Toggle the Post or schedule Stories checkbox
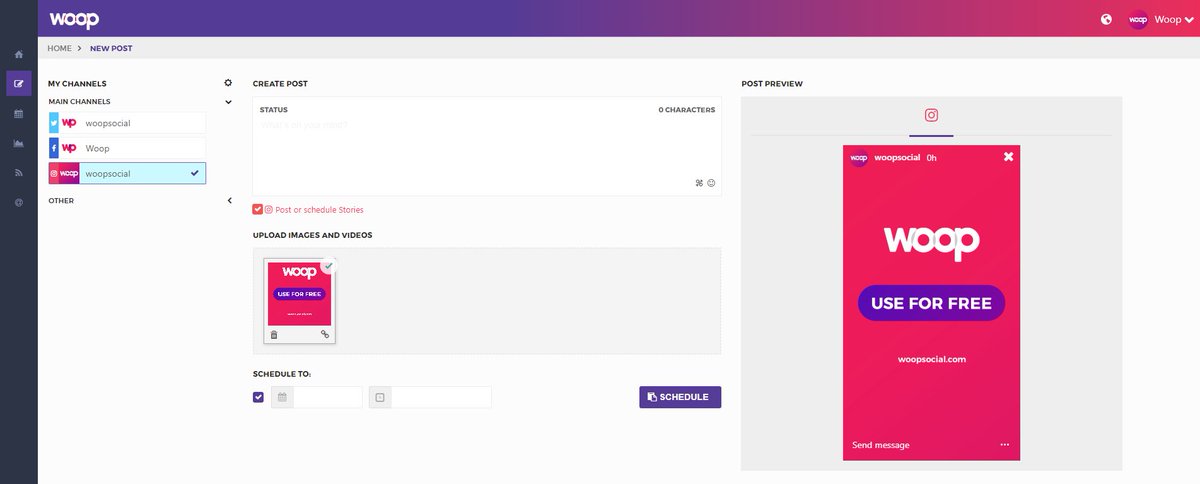 (x=258, y=210)
